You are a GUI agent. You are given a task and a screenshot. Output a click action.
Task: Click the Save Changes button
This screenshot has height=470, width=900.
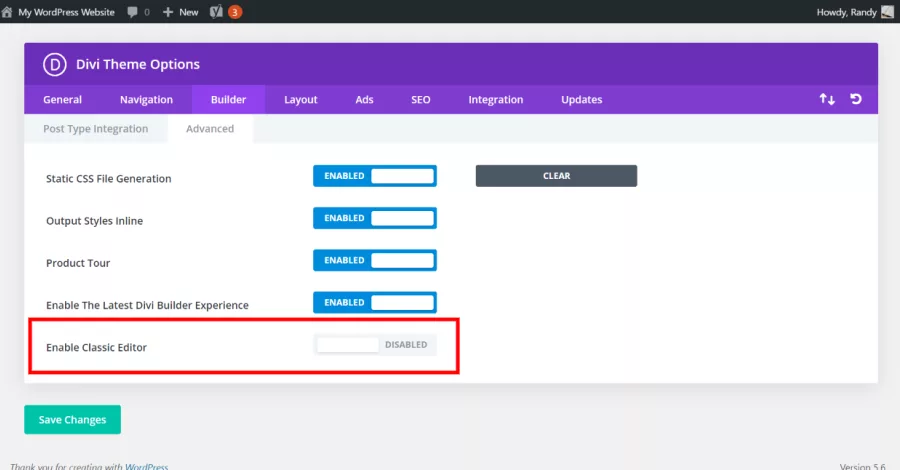coord(72,419)
